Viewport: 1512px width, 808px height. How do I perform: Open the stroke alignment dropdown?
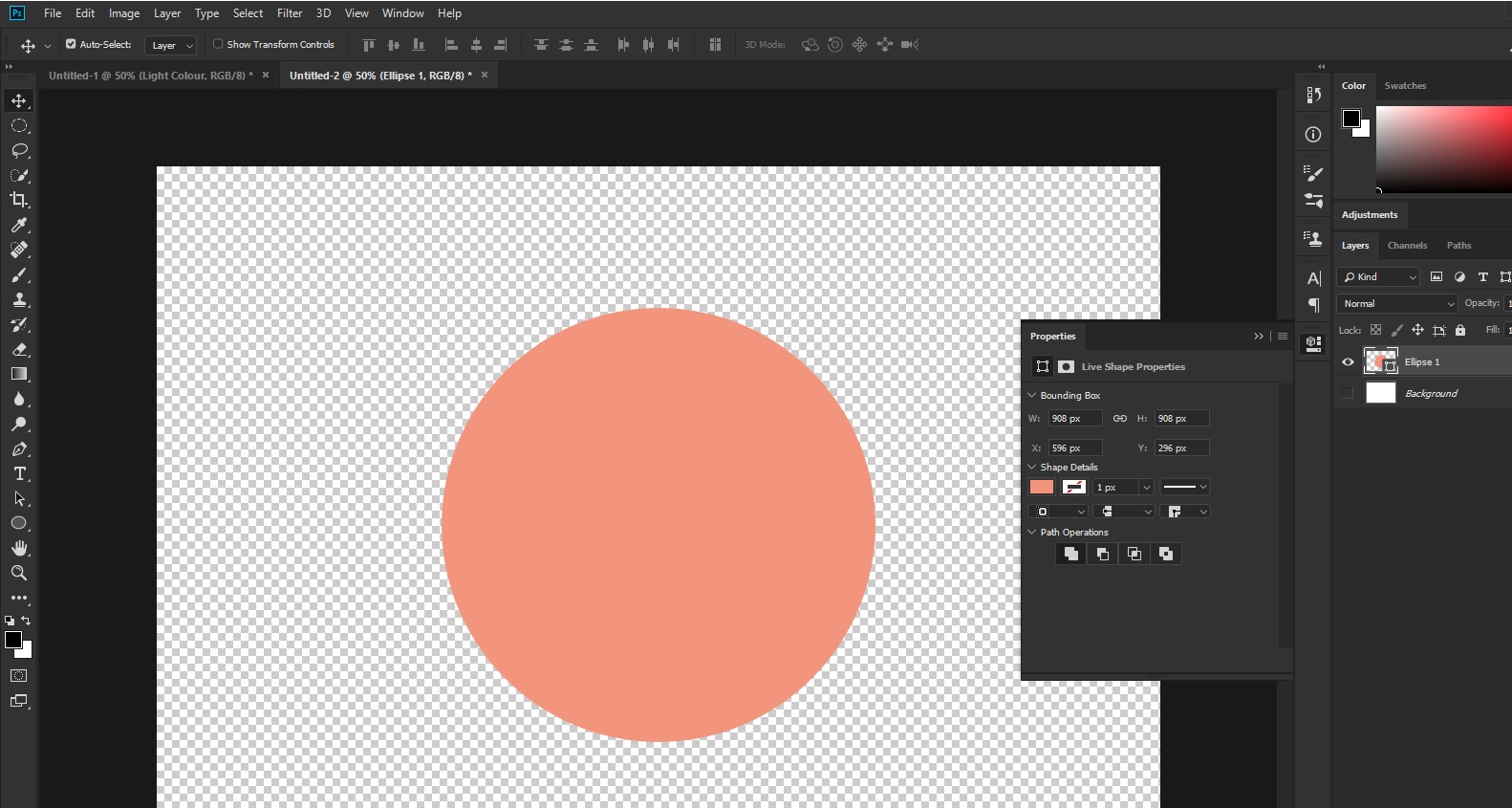tap(1060, 512)
